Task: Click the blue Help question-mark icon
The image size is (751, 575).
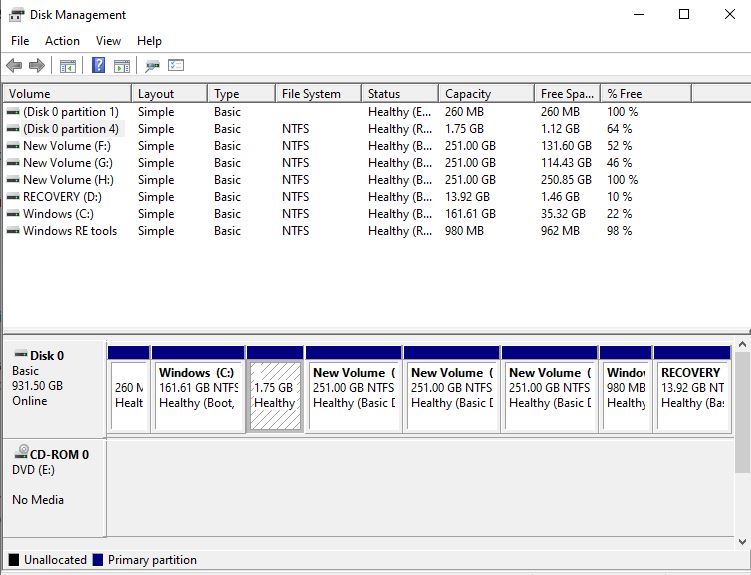Action: pyautogui.click(x=98, y=65)
